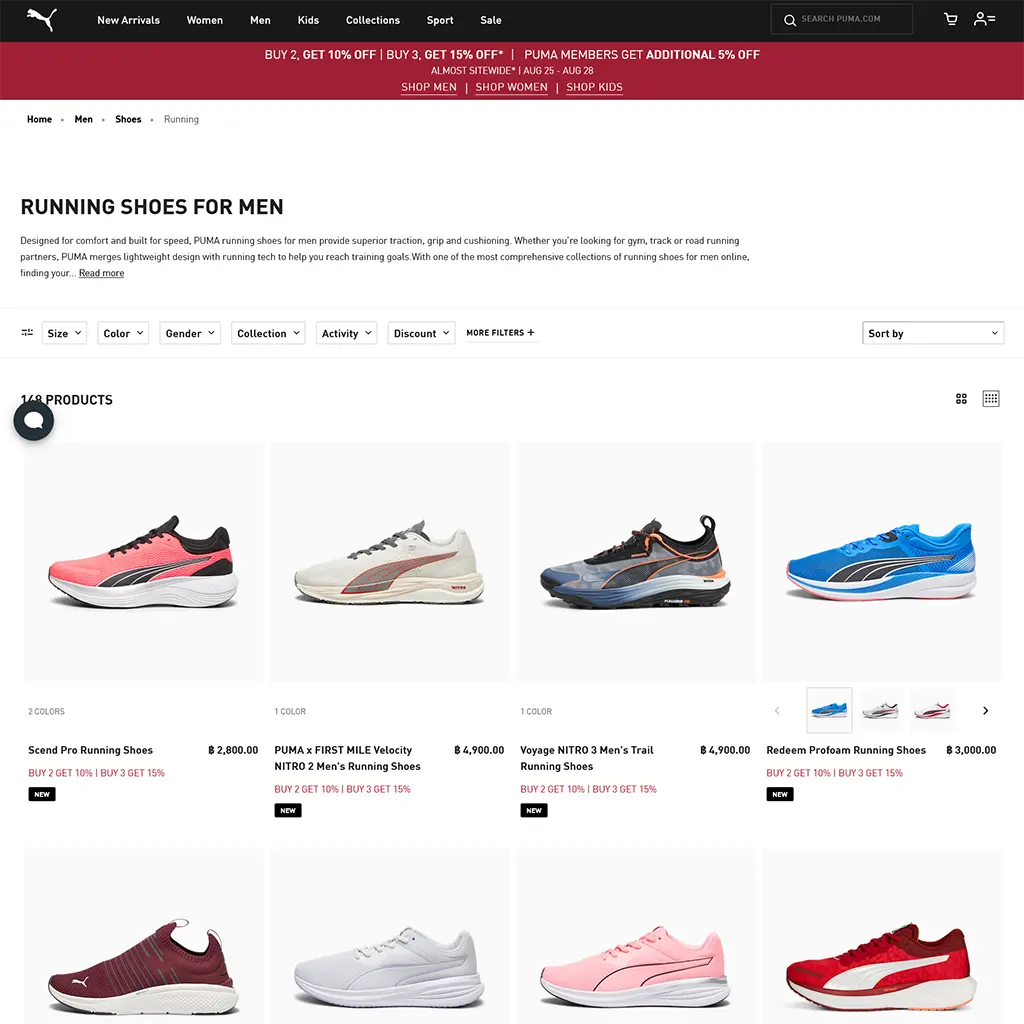
Task: Expand the Collection filter dropdown
Action: 268,333
